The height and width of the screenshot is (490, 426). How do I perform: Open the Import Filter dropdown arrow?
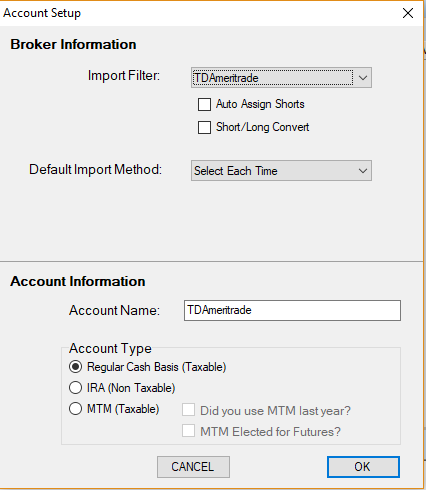pos(363,78)
